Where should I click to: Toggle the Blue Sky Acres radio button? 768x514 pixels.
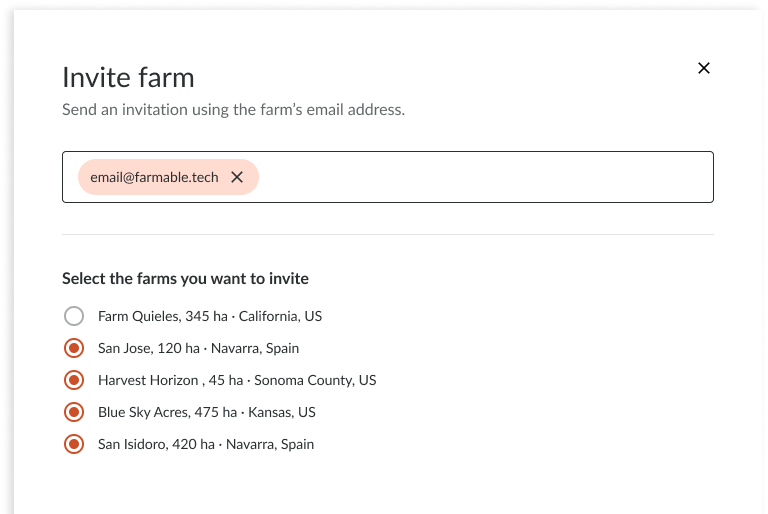(x=74, y=412)
